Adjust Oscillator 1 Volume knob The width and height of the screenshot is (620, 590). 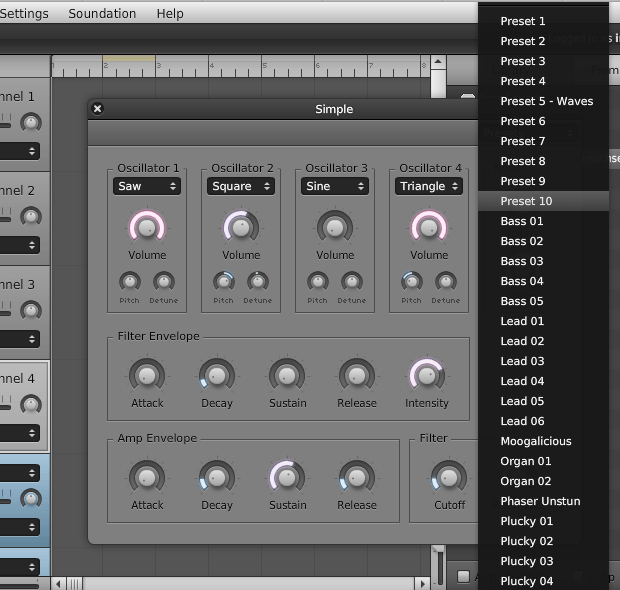pyautogui.click(x=147, y=227)
